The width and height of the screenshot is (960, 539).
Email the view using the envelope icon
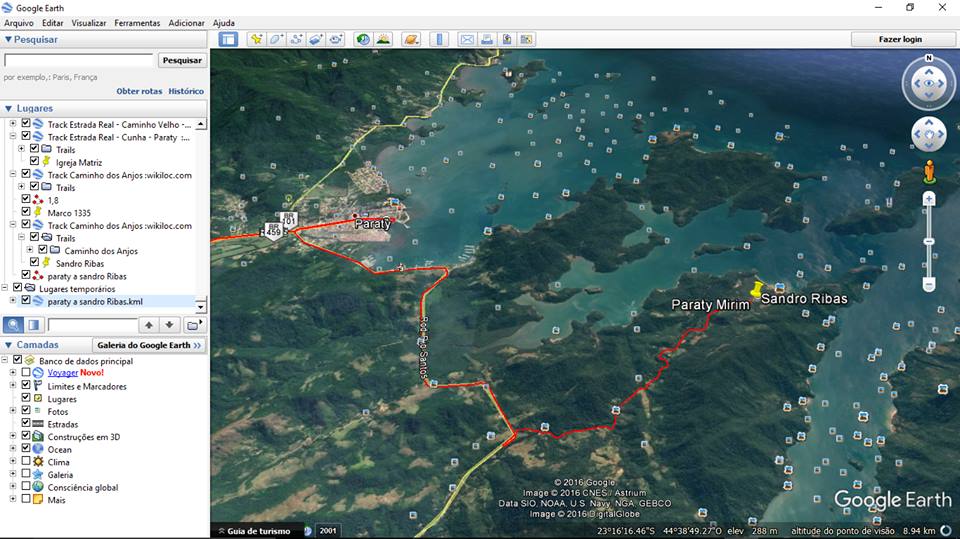tap(467, 39)
